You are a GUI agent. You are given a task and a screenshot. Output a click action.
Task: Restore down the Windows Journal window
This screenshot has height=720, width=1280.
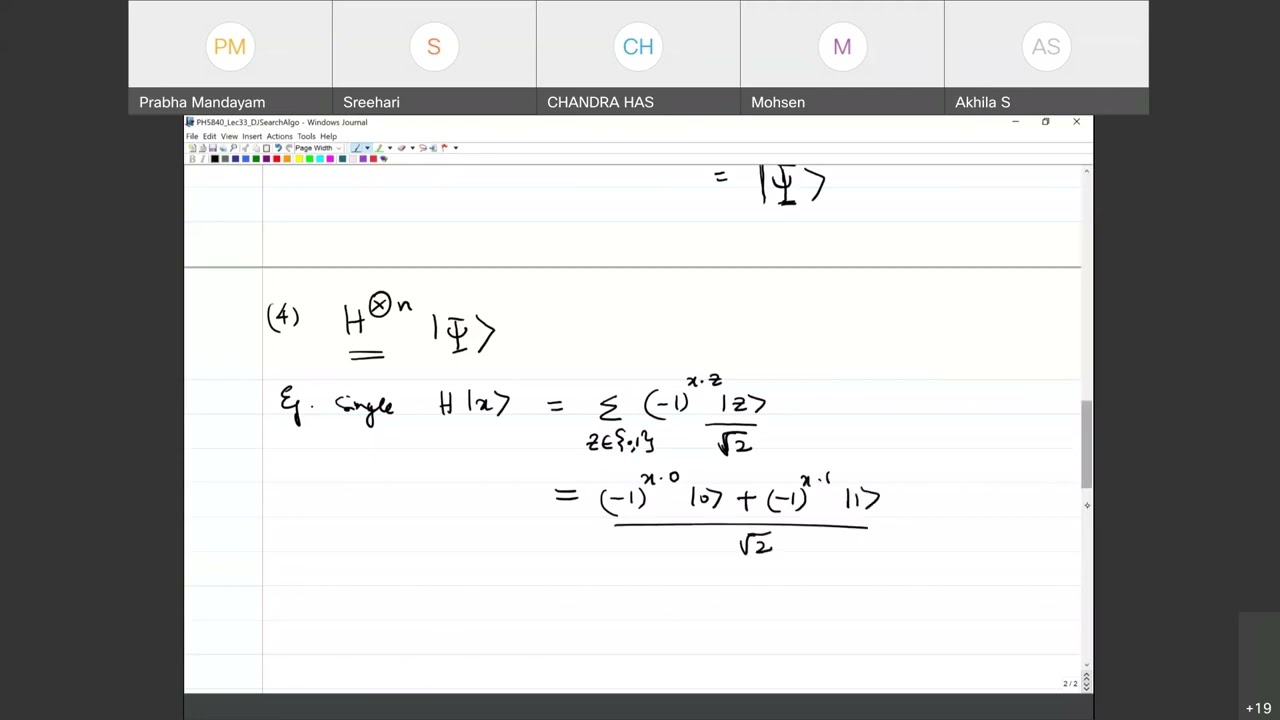[1046, 122]
